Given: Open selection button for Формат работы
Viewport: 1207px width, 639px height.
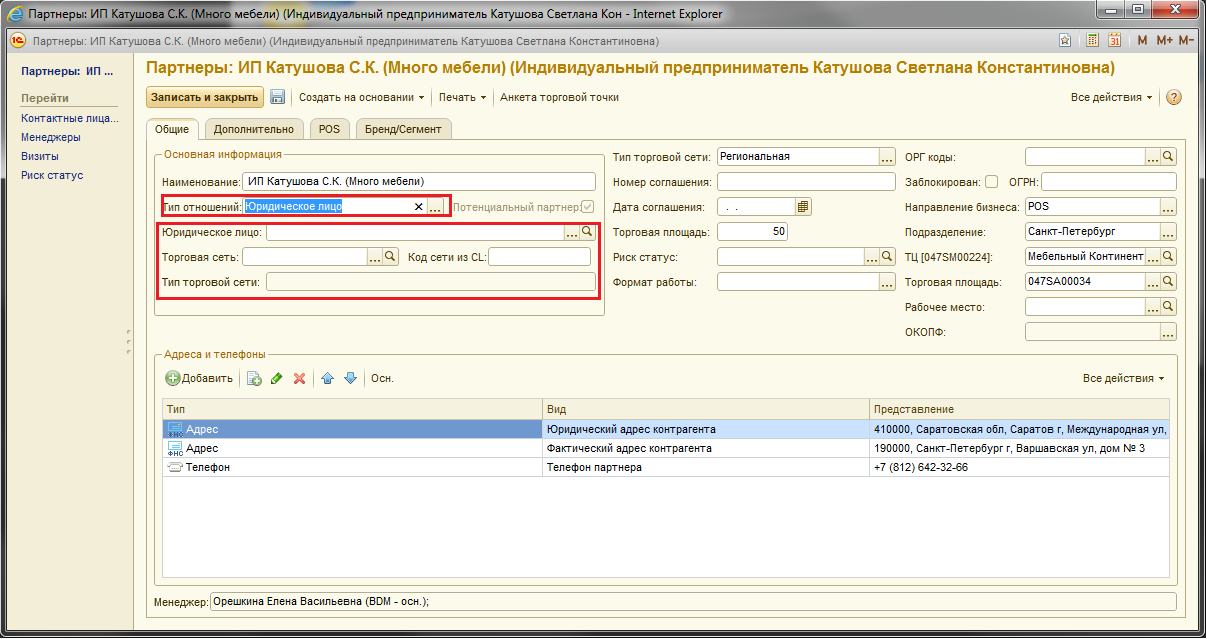Looking at the screenshot, I should (x=887, y=282).
